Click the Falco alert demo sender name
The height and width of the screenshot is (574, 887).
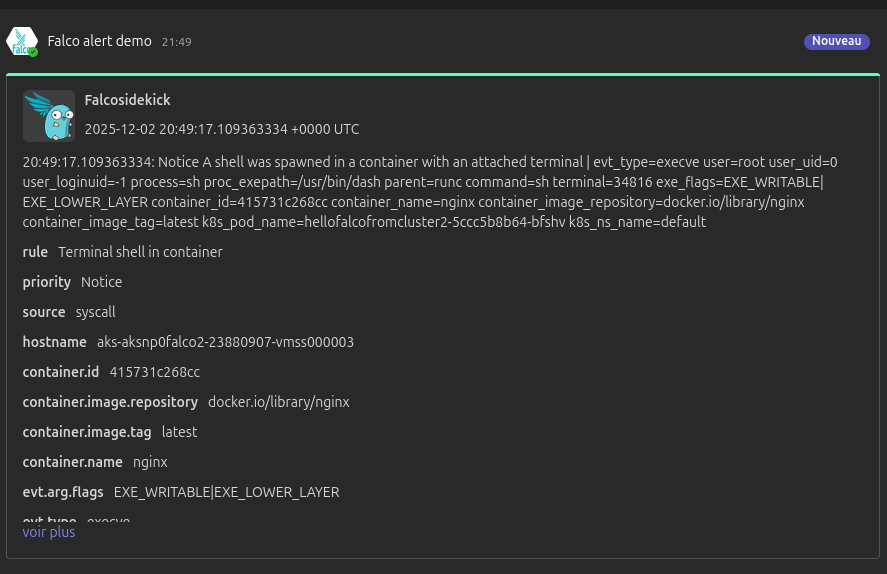[99, 41]
